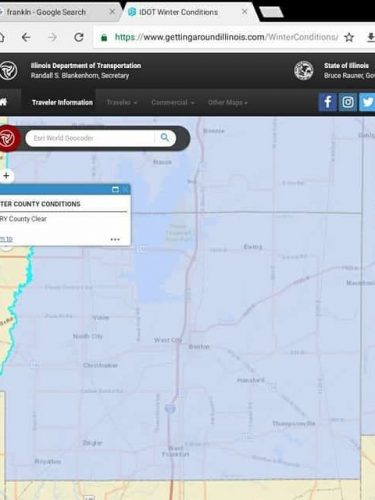The height and width of the screenshot is (500, 375).
Task: Click the Zoom to link in popup
Action: 6,239
